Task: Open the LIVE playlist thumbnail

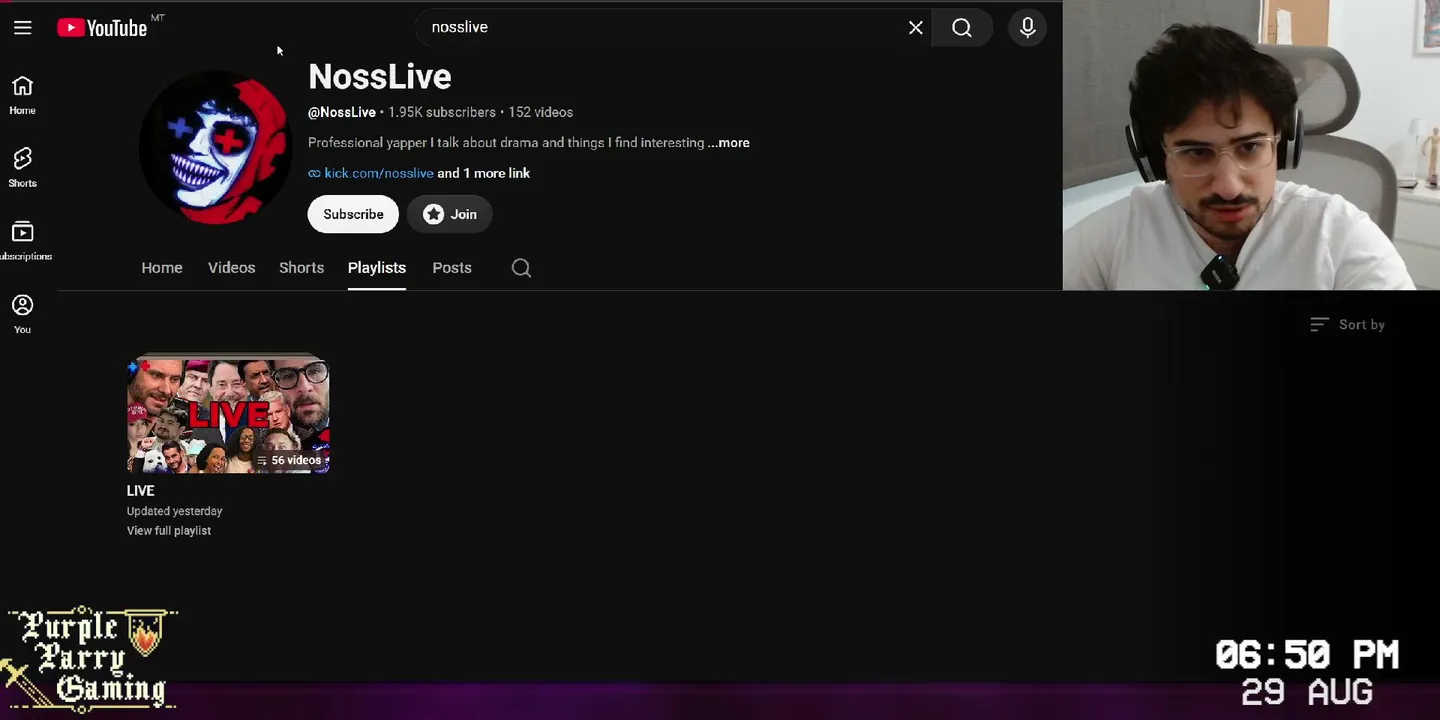Action: 228,415
